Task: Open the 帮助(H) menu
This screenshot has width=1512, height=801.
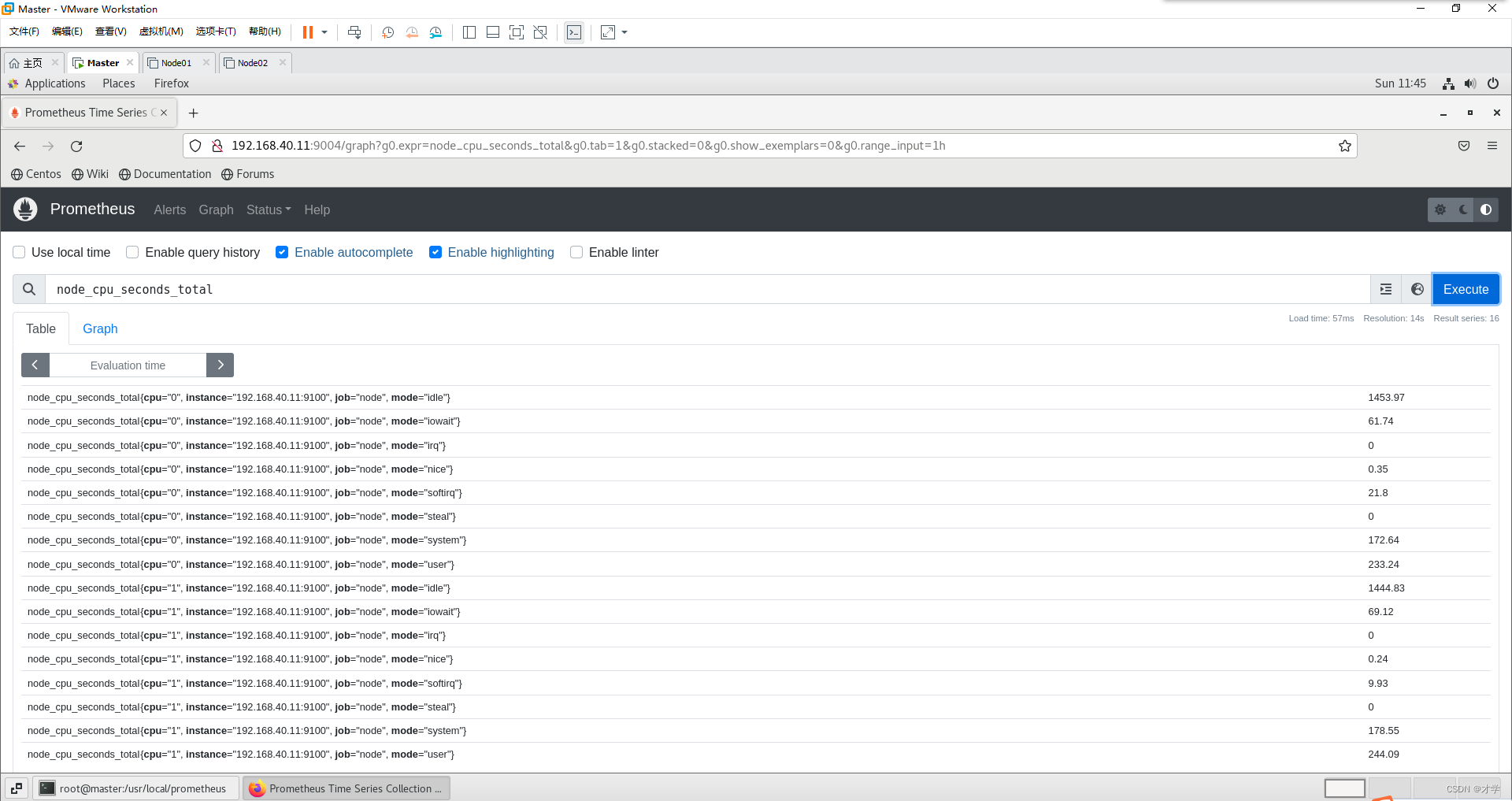Action: (x=265, y=32)
